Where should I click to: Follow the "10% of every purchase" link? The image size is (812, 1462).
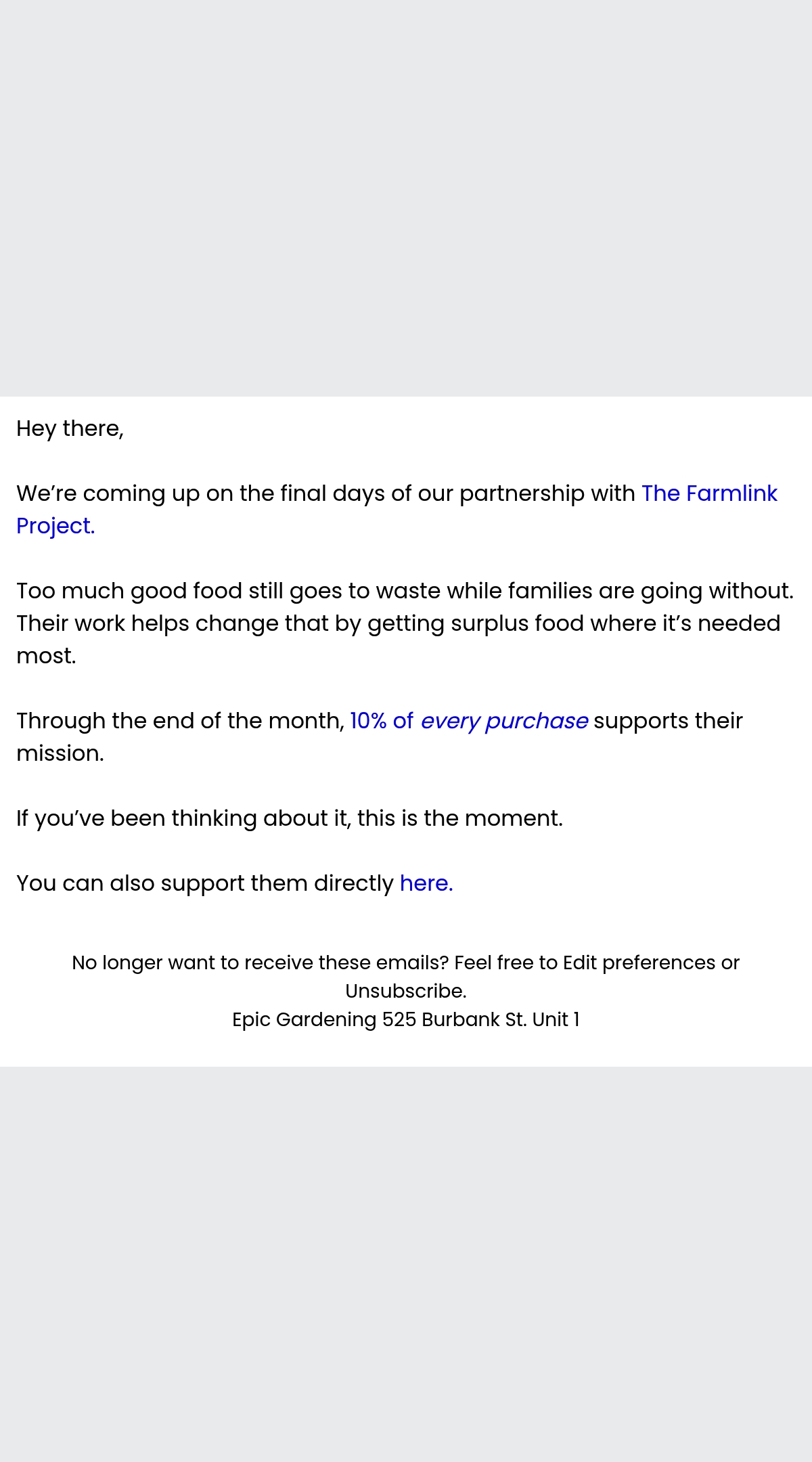point(469,721)
